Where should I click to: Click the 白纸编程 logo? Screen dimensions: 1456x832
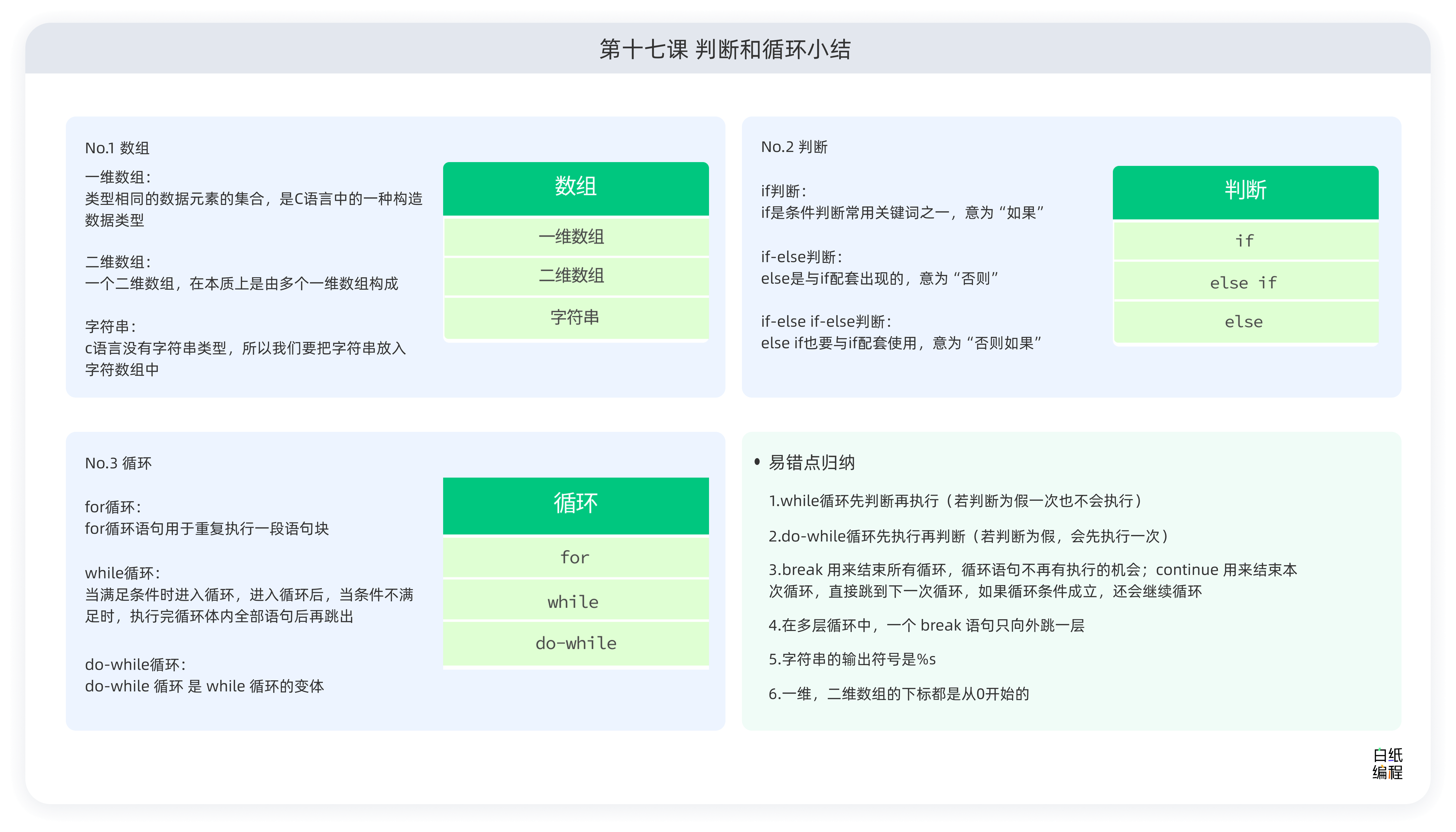click(x=1387, y=763)
